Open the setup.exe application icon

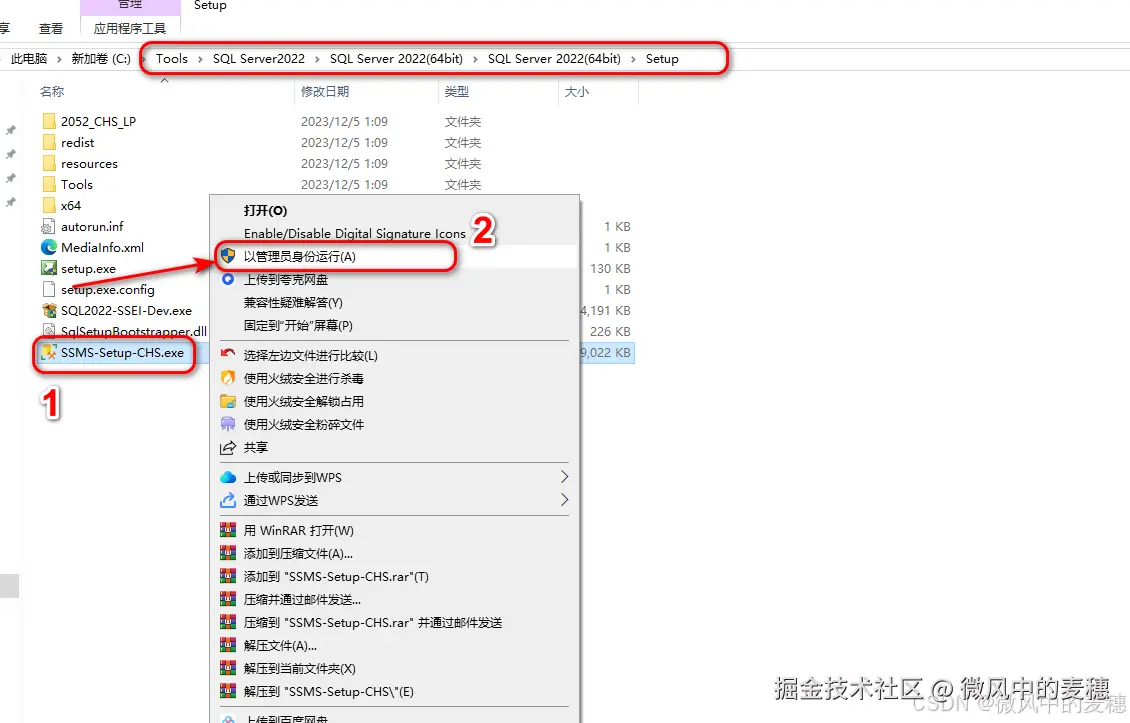(47, 268)
